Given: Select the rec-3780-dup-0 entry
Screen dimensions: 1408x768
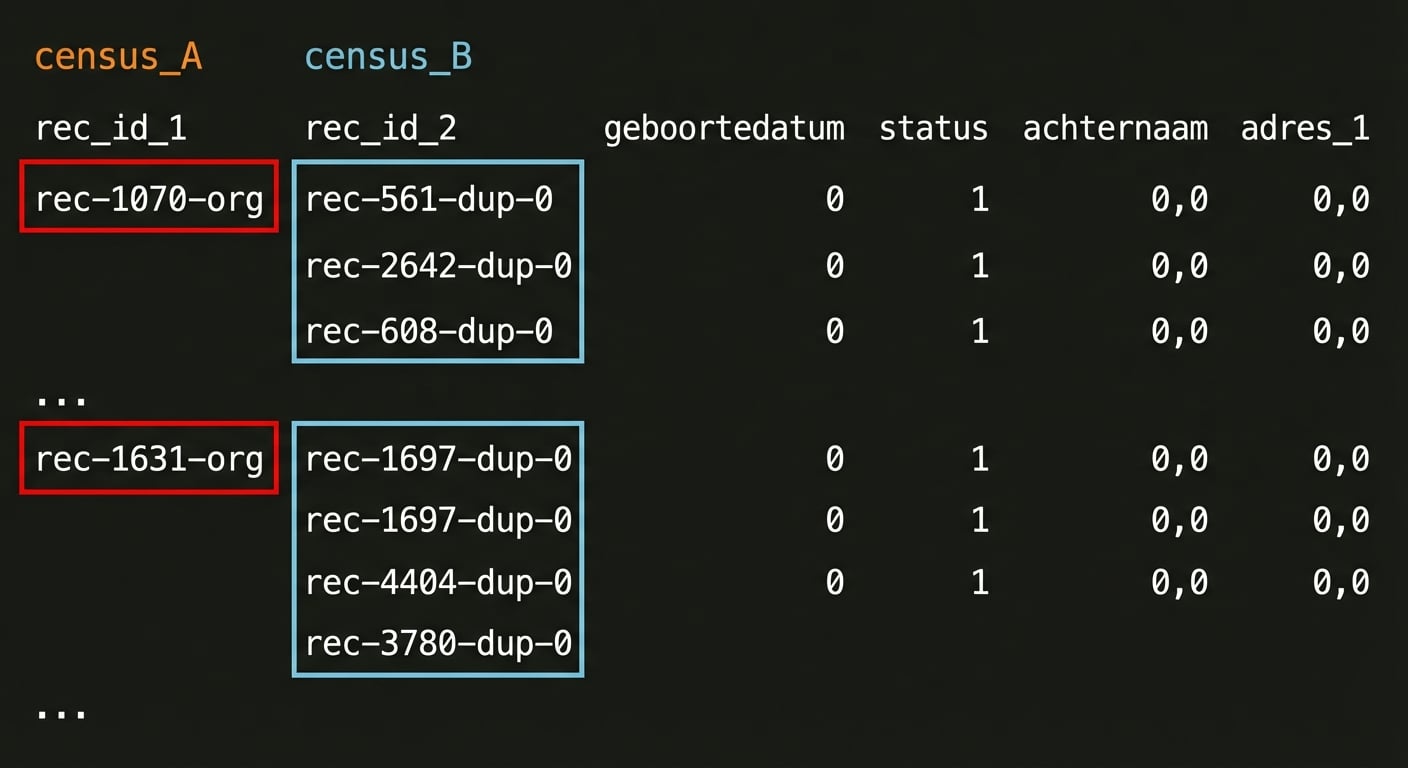Looking at the screenshot, I should 438,643.
